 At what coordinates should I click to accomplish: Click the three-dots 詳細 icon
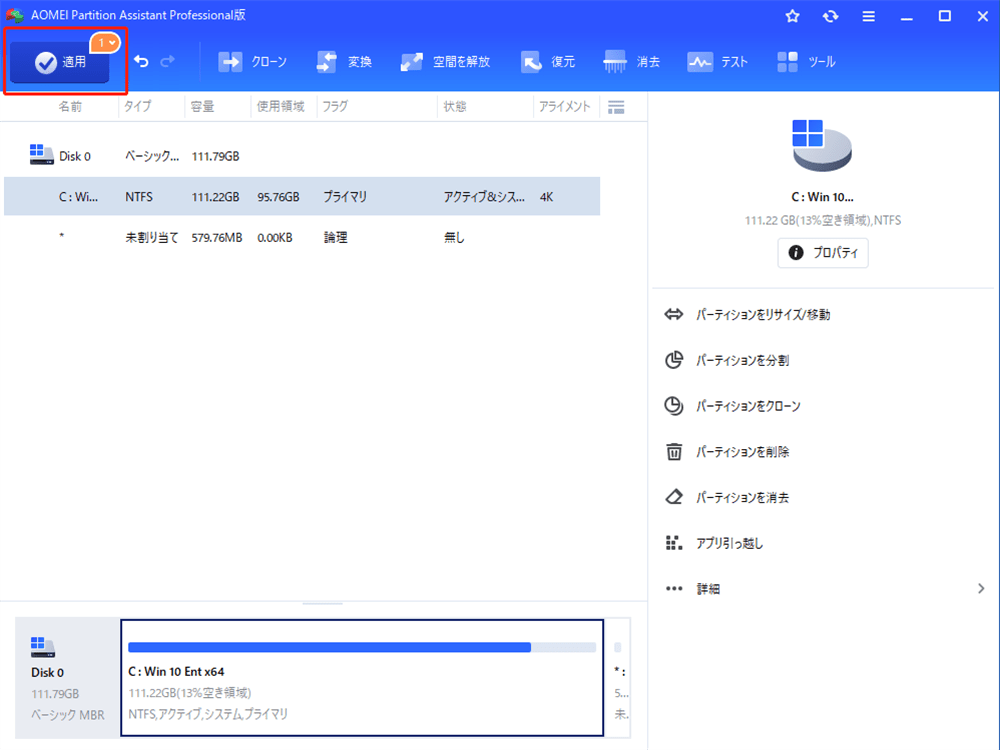pos(674,589)
